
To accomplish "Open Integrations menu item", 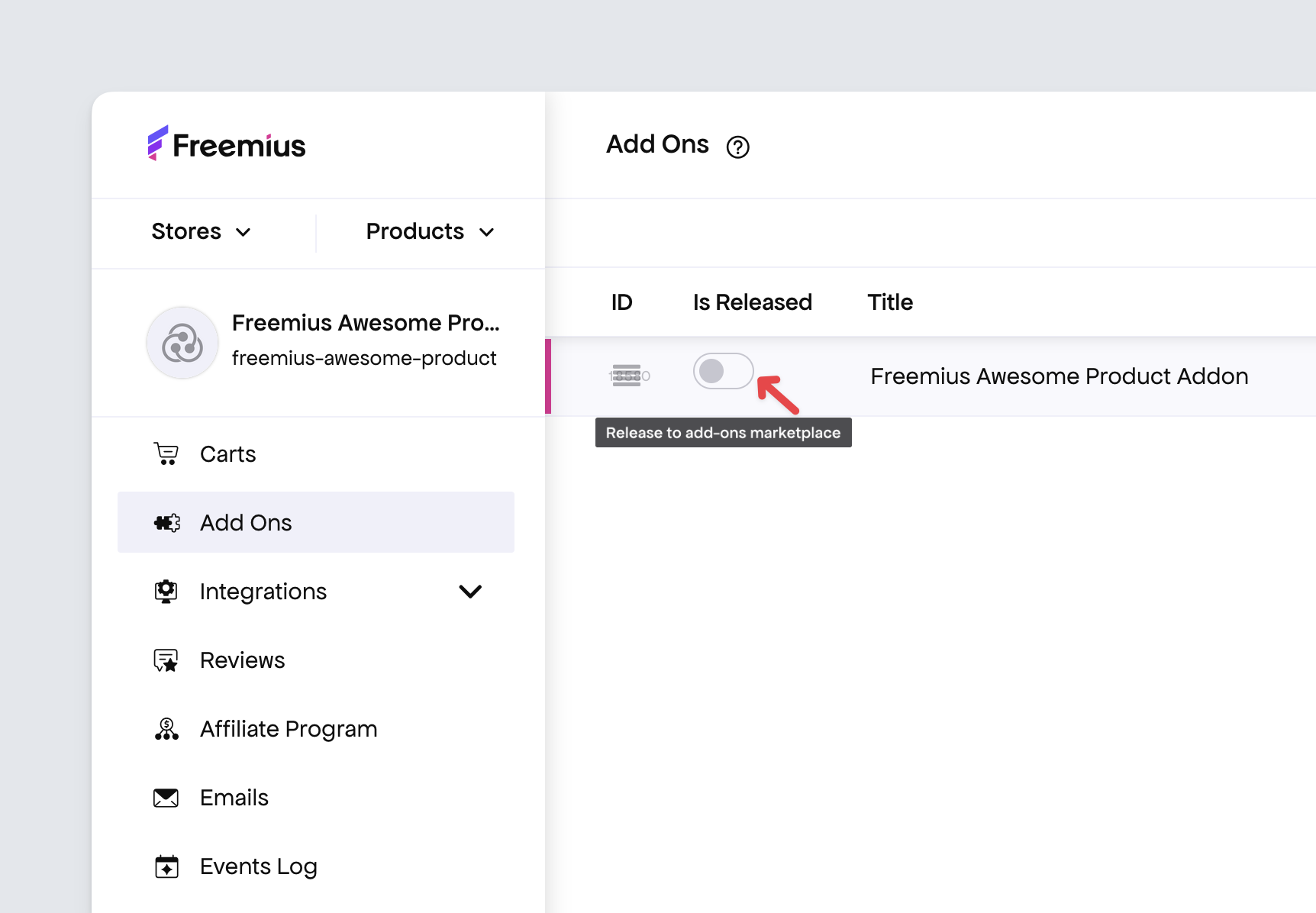I will click(x=316, y=592).
